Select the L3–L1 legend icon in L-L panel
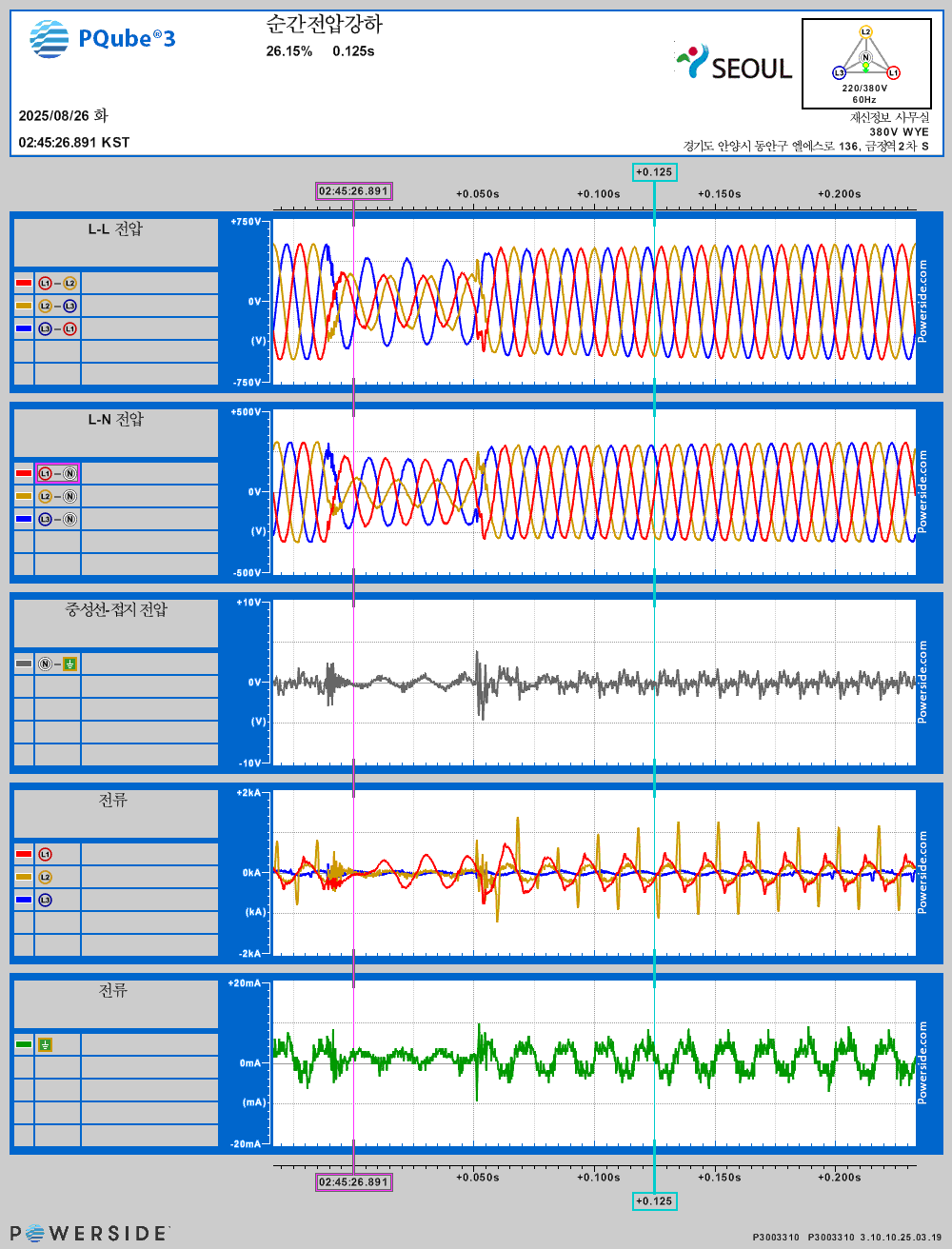Image resolution: width=952 pixels, height=1249 pixels. click(57, 329)
